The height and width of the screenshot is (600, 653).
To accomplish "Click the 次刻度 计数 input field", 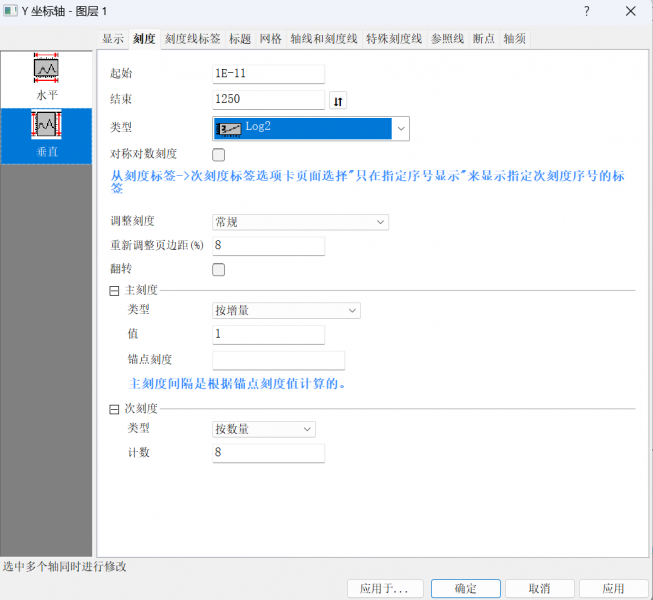I will 268,453.
